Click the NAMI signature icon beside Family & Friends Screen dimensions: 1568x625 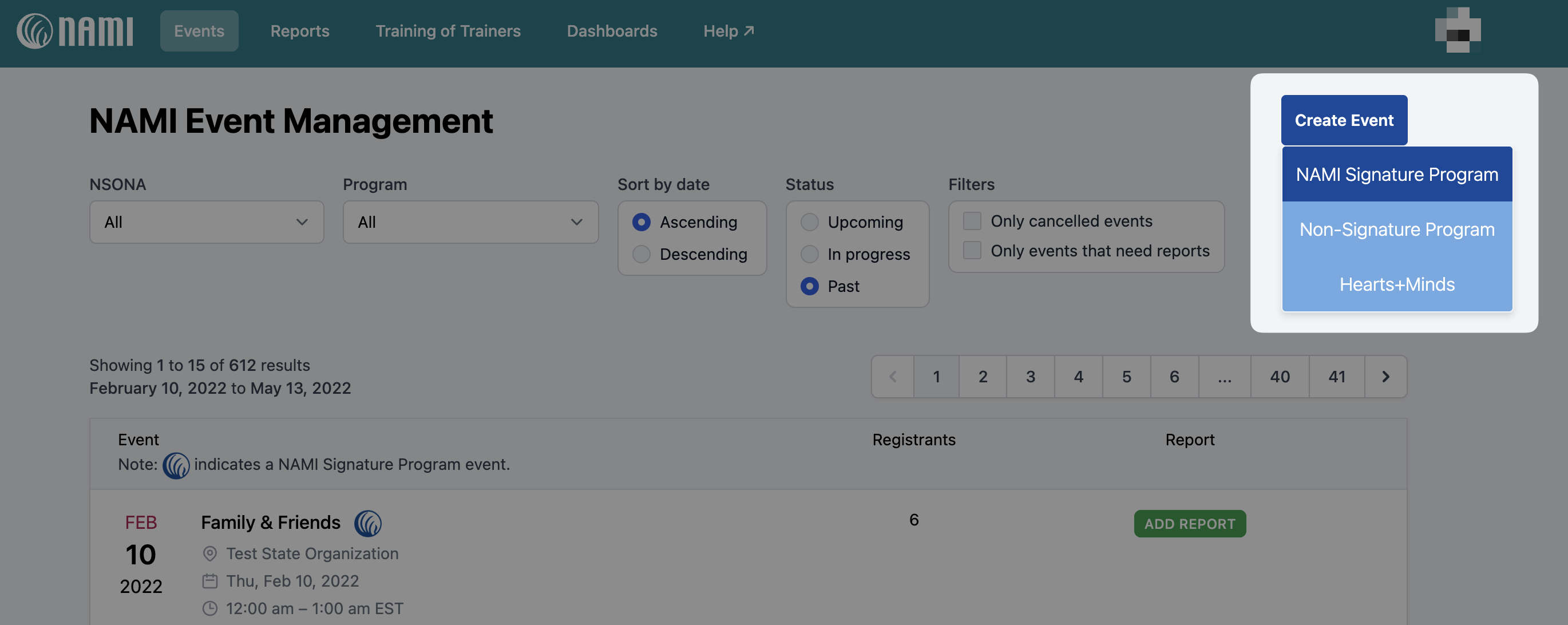pyautogui.click(x=367, y=523)
